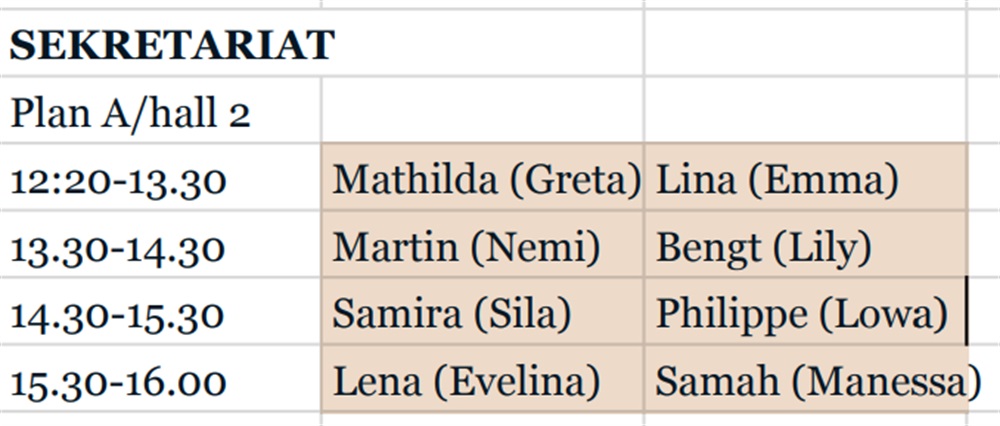Click the 12:20-13.30 time cell
The width and height of the screenshot is (1000, 426).
161,177
